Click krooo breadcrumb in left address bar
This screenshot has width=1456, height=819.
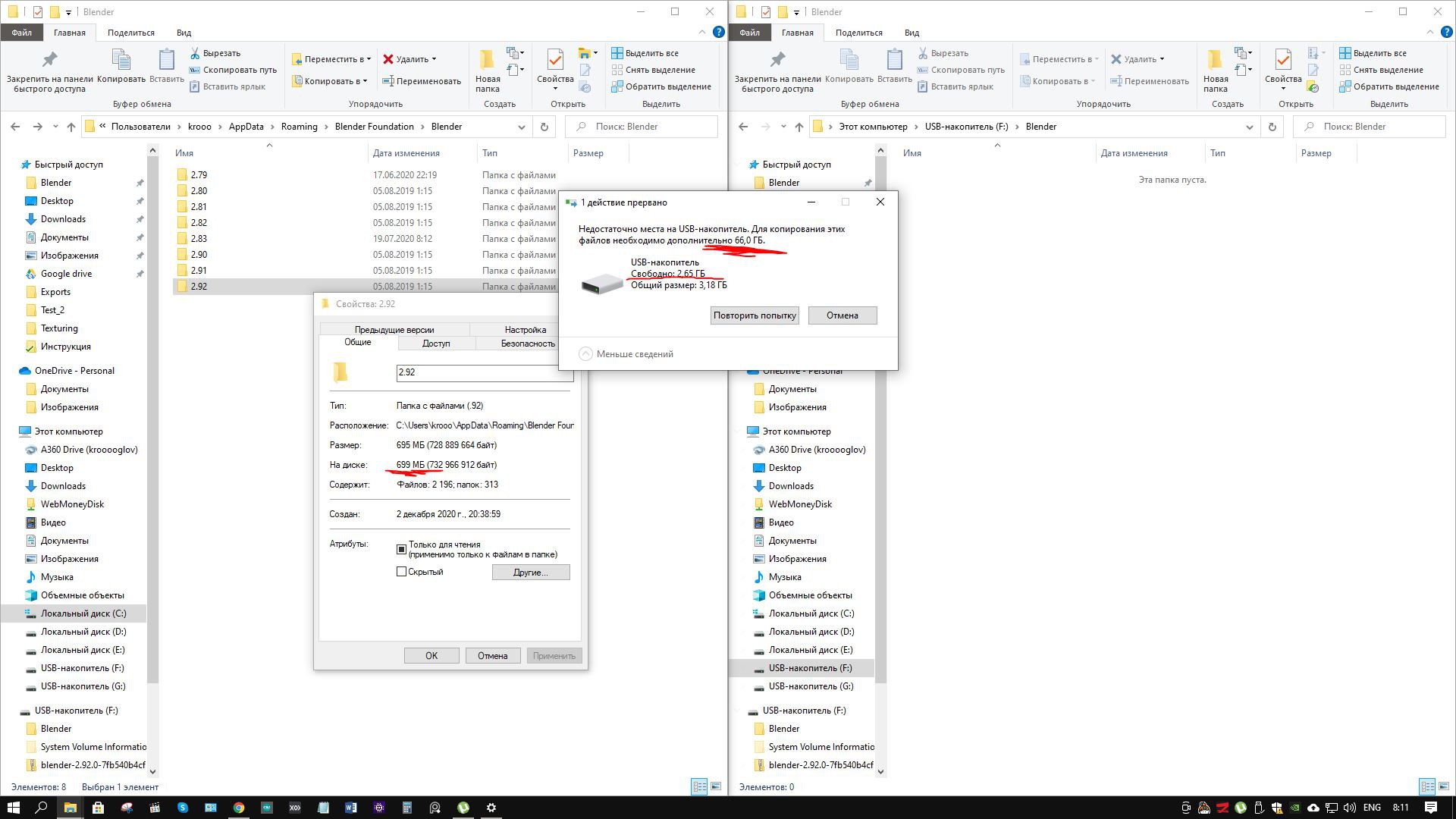(199, 127)
